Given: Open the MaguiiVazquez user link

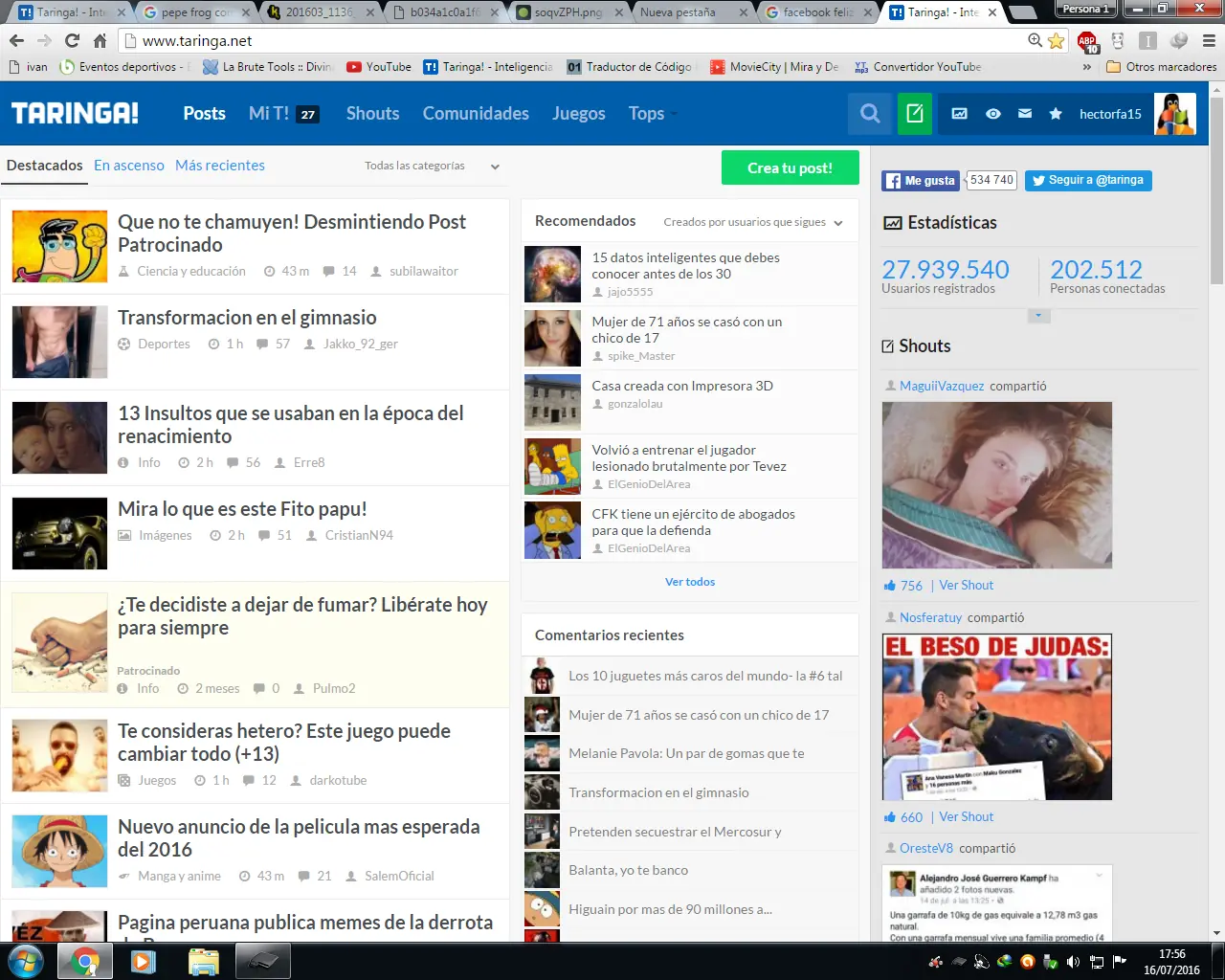Looking at the screenshot, I should click(942, 386).
